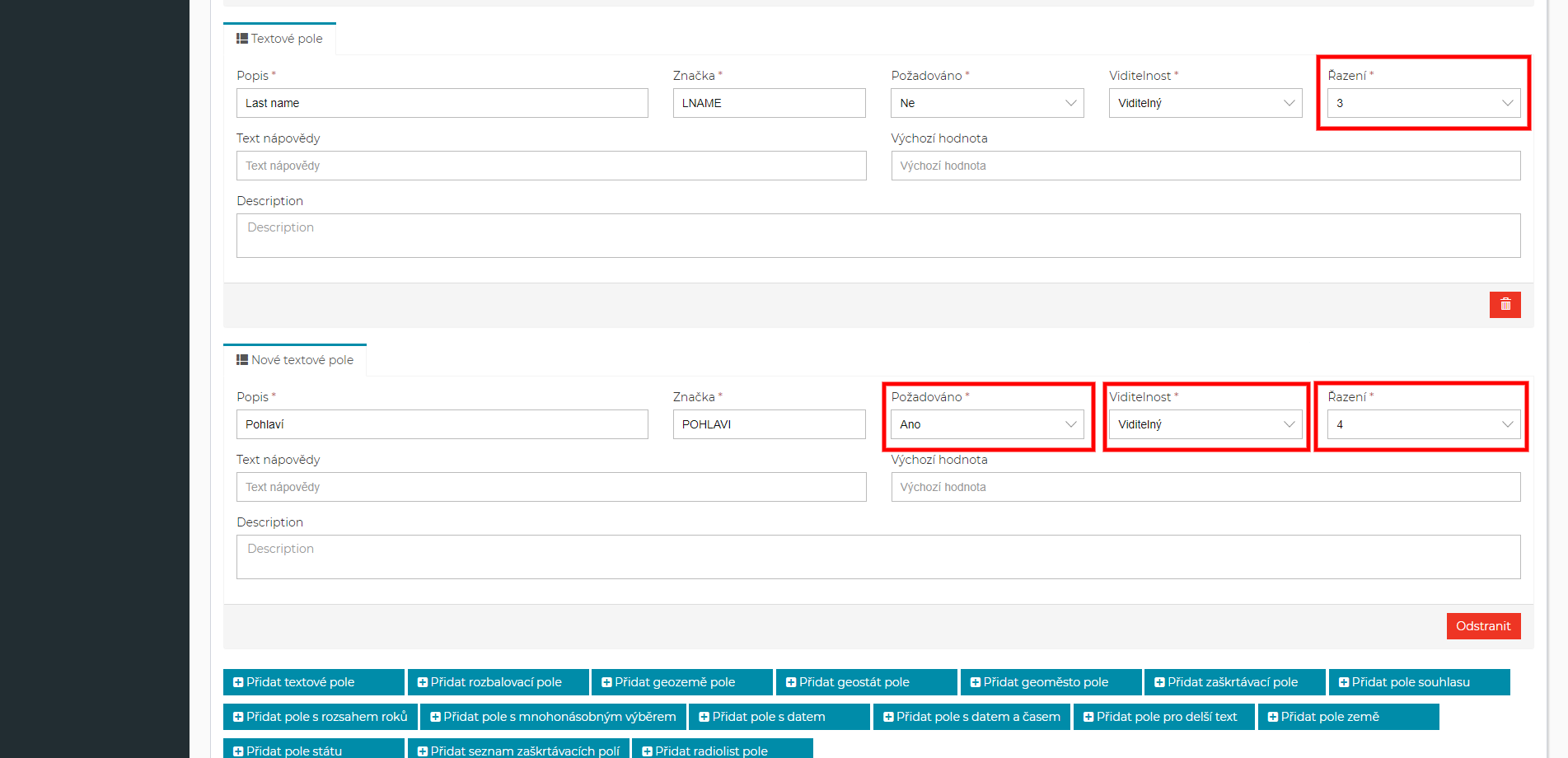1568x758 pixels.
Task: Click Text nápovědy input for Pohlaví
Action: 551,487
